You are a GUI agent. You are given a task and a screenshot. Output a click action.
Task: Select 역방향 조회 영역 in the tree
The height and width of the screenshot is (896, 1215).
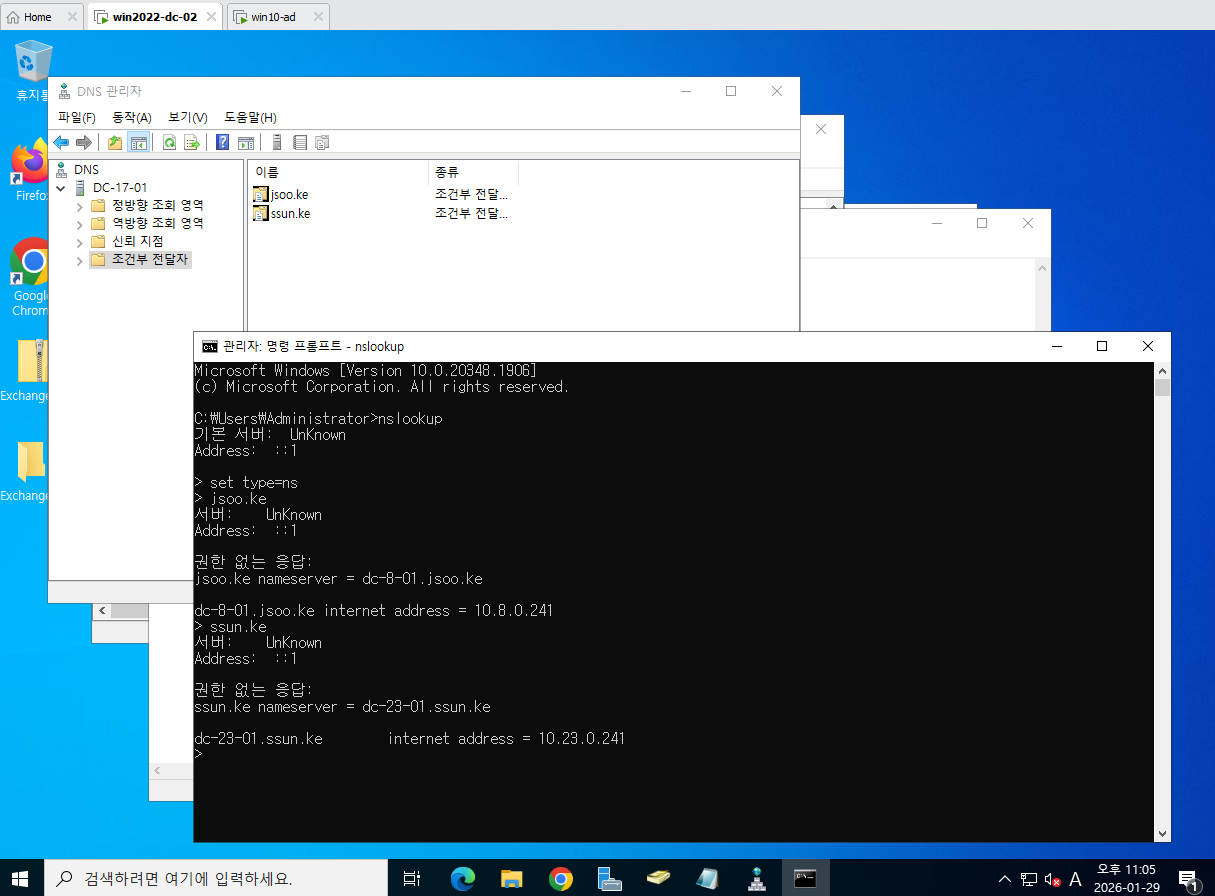click(x=157, y=224)
